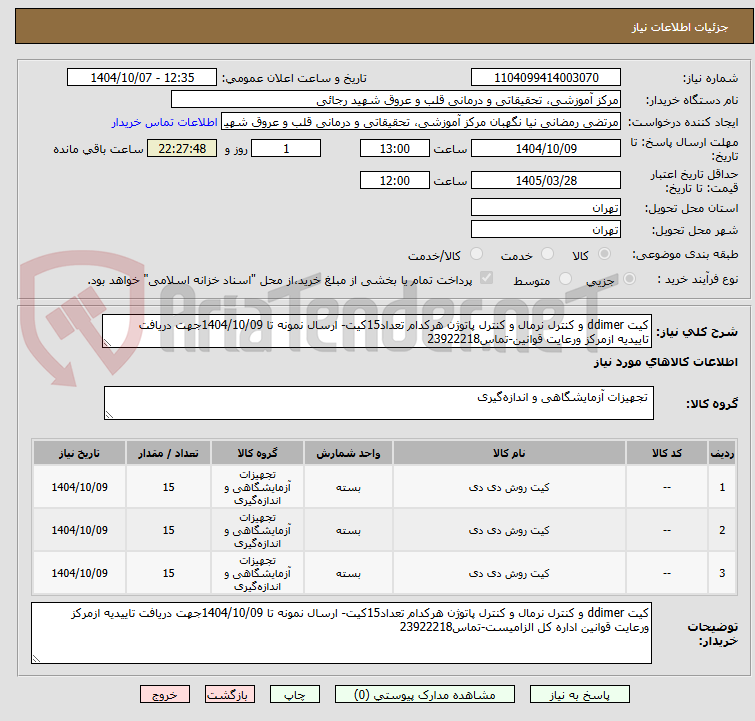Click the استان محل تحویل field
The height and width of the screenshot is (721, 755).
pyautogui.click(x=546, y=208)
